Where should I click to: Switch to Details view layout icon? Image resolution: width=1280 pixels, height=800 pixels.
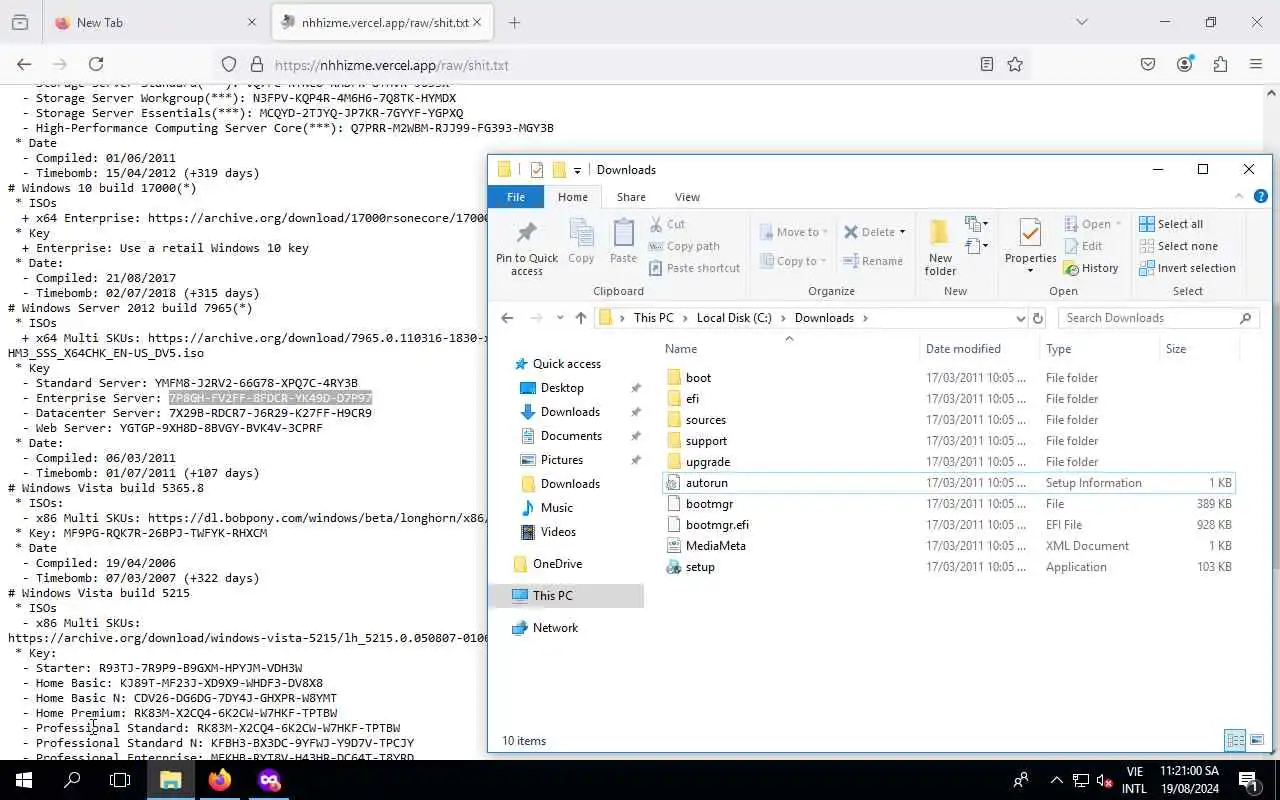tap(1235, 741)
